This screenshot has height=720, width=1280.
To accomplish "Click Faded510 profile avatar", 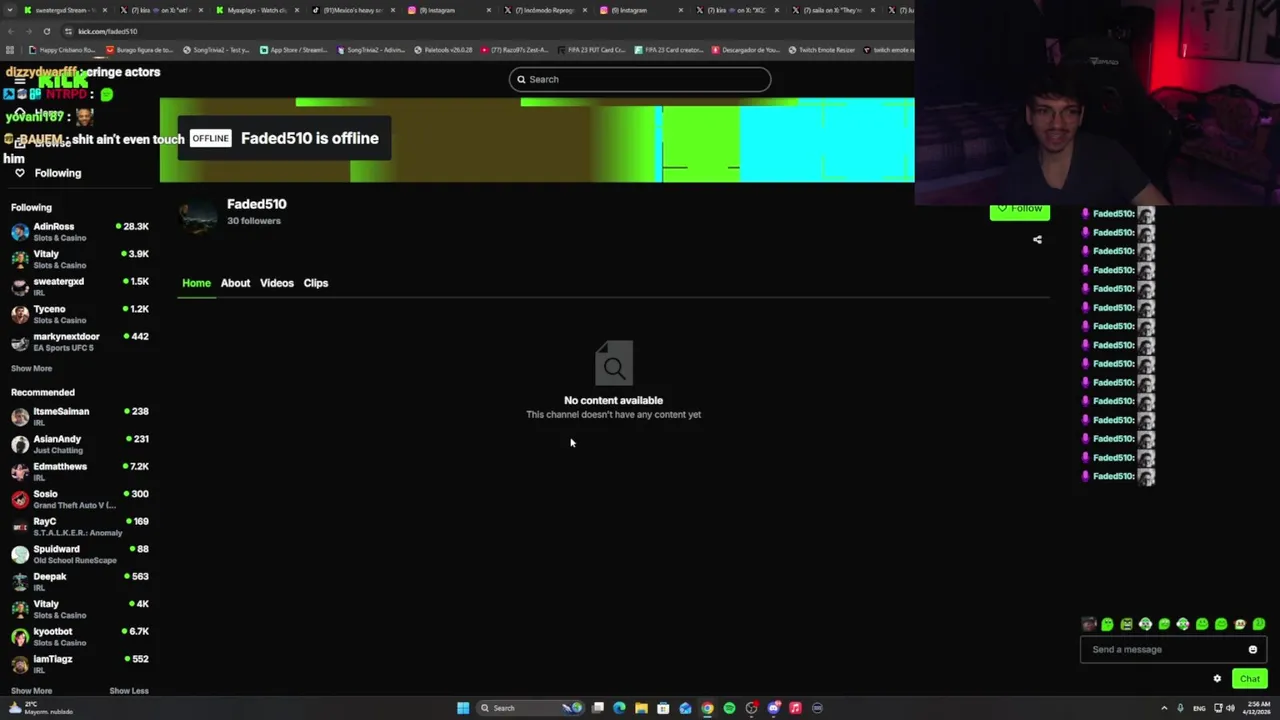I will point(199,216).
